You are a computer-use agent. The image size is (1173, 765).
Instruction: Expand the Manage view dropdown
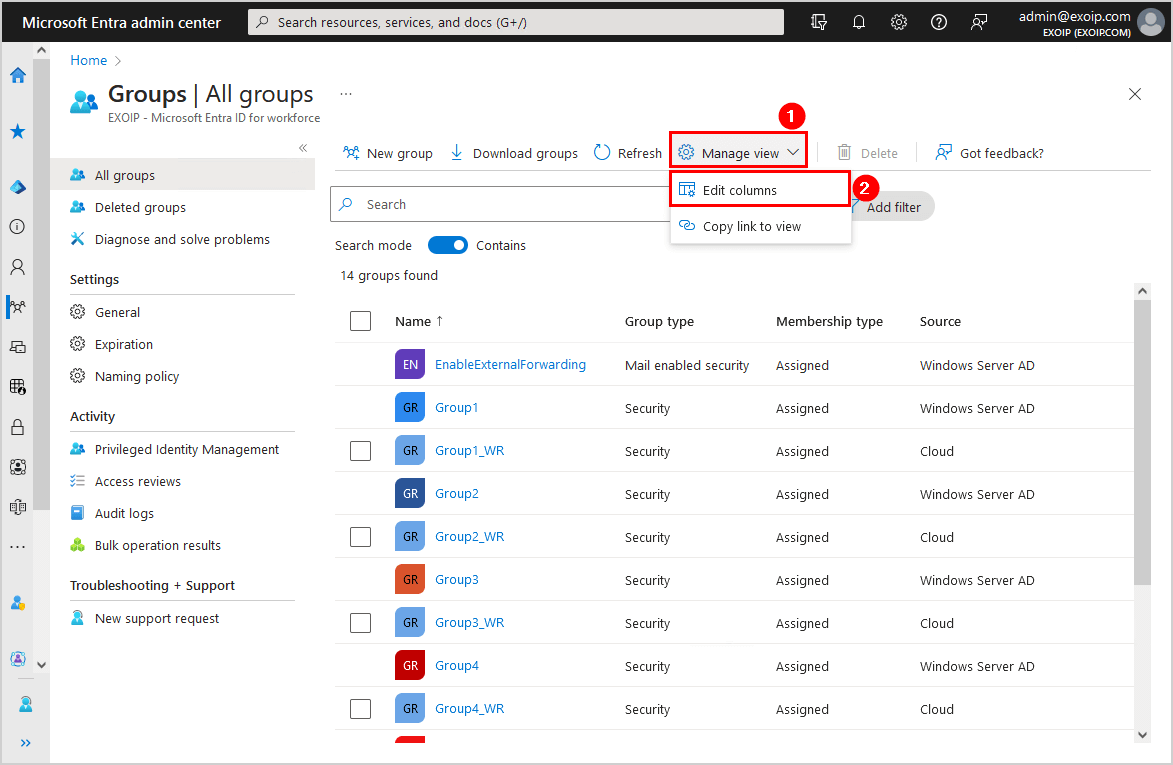click(x=739, y=153)
